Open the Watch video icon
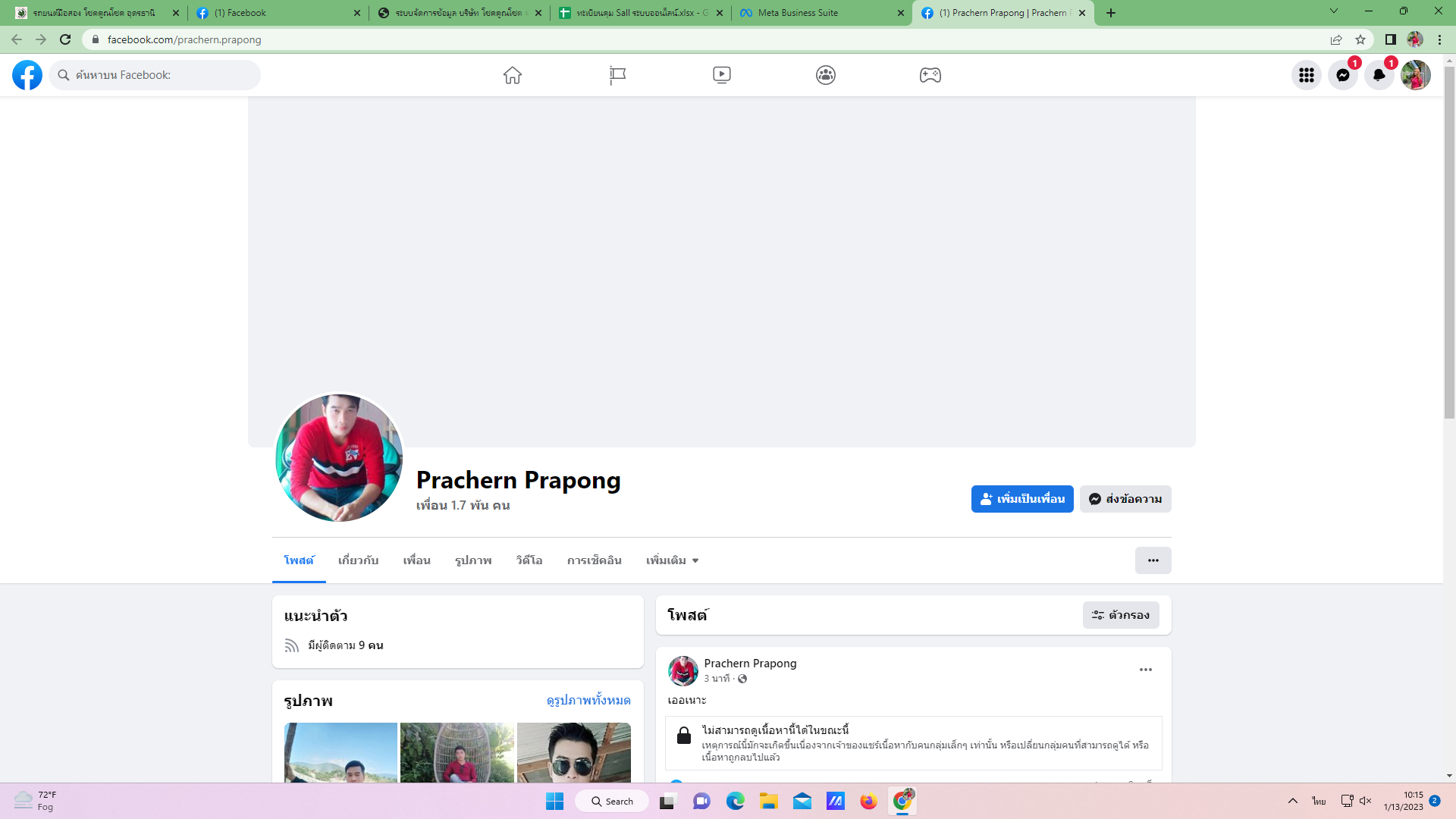1456x819 pixels. [721, 75]
